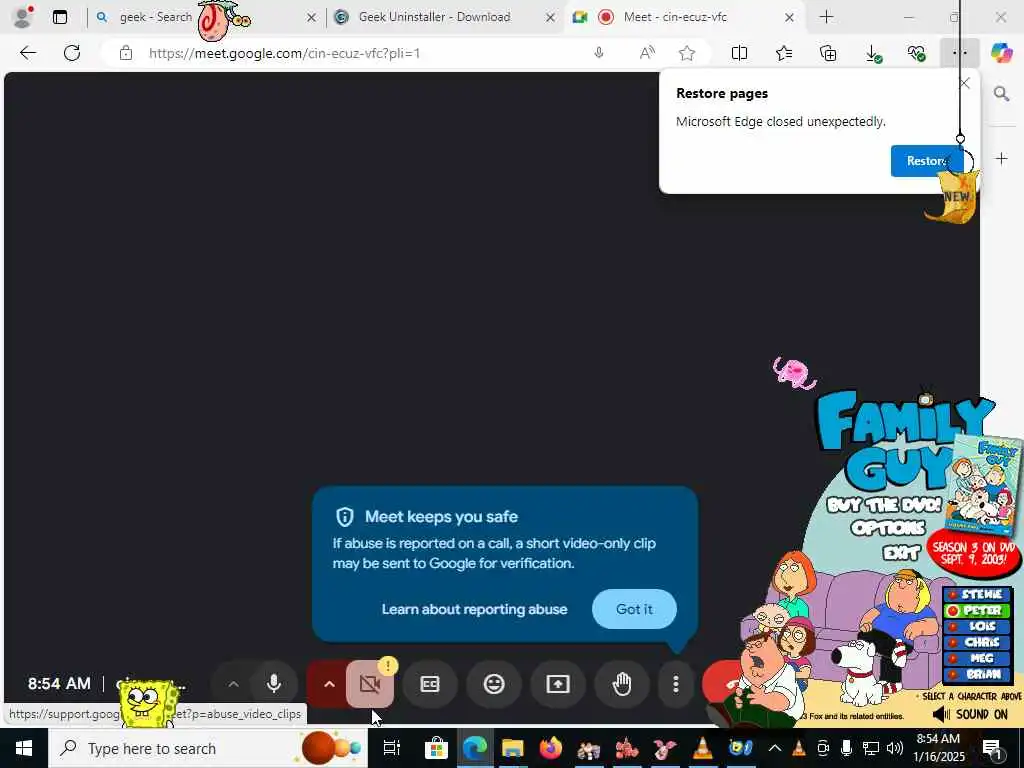The image size is (1024, 768).
Task: Select Stewie in the Family Guy widget
Action: [976, 594]
